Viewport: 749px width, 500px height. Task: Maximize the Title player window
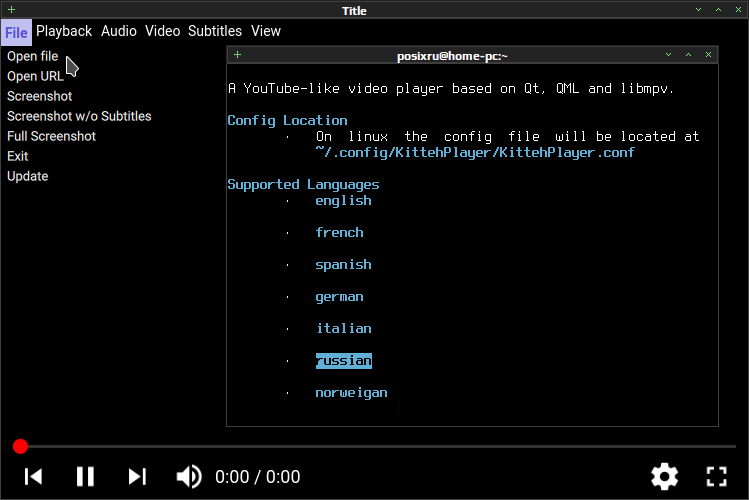(x=718, y=10)
